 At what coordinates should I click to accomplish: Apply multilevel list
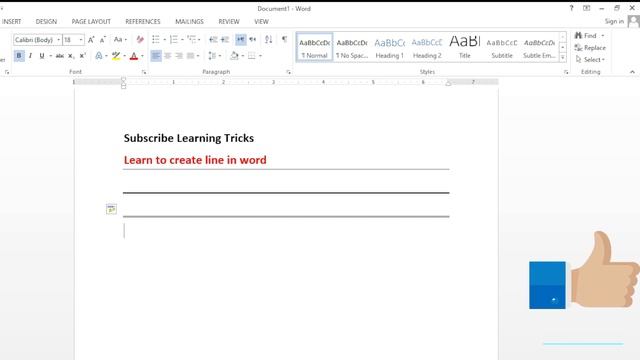191,39
